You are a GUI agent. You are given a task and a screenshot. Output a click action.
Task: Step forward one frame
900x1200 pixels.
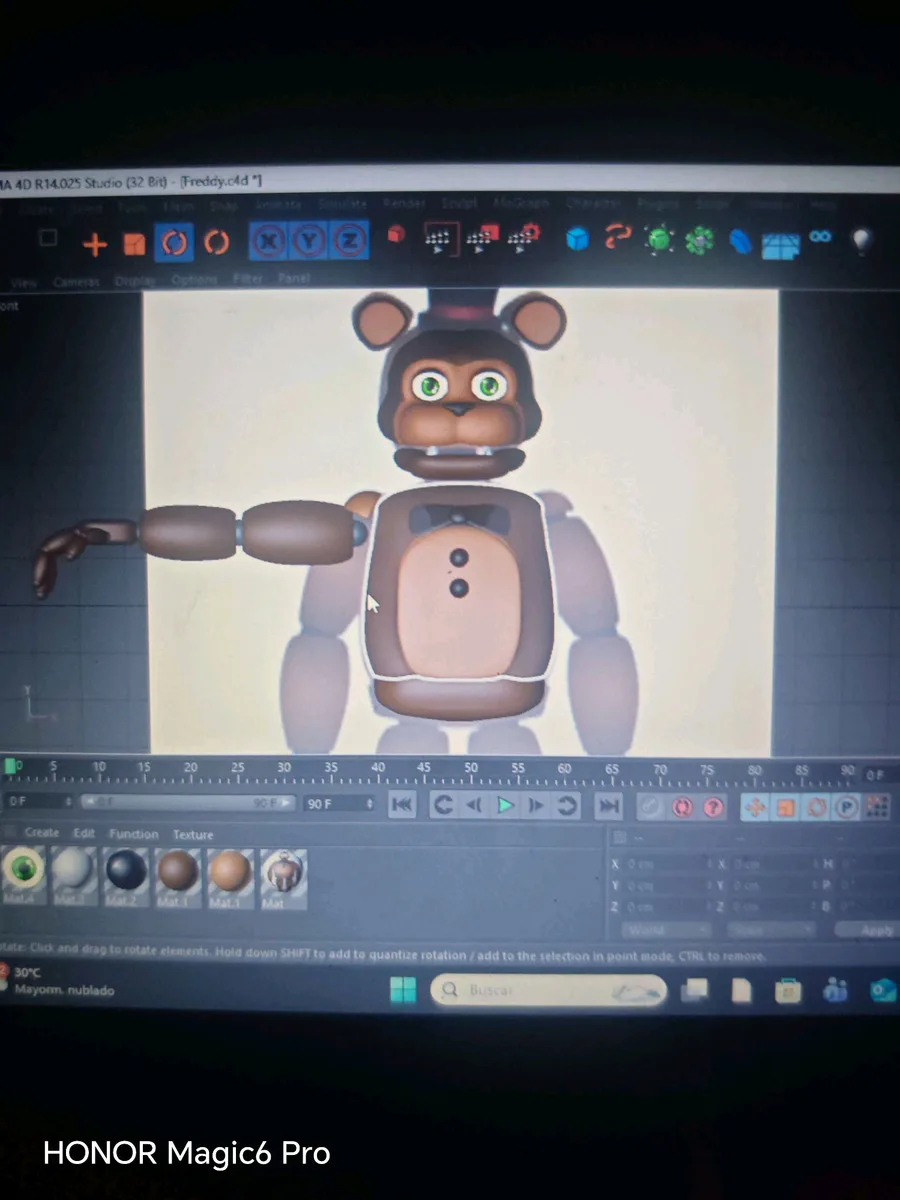pyautogui.click(x=536, y=805)
